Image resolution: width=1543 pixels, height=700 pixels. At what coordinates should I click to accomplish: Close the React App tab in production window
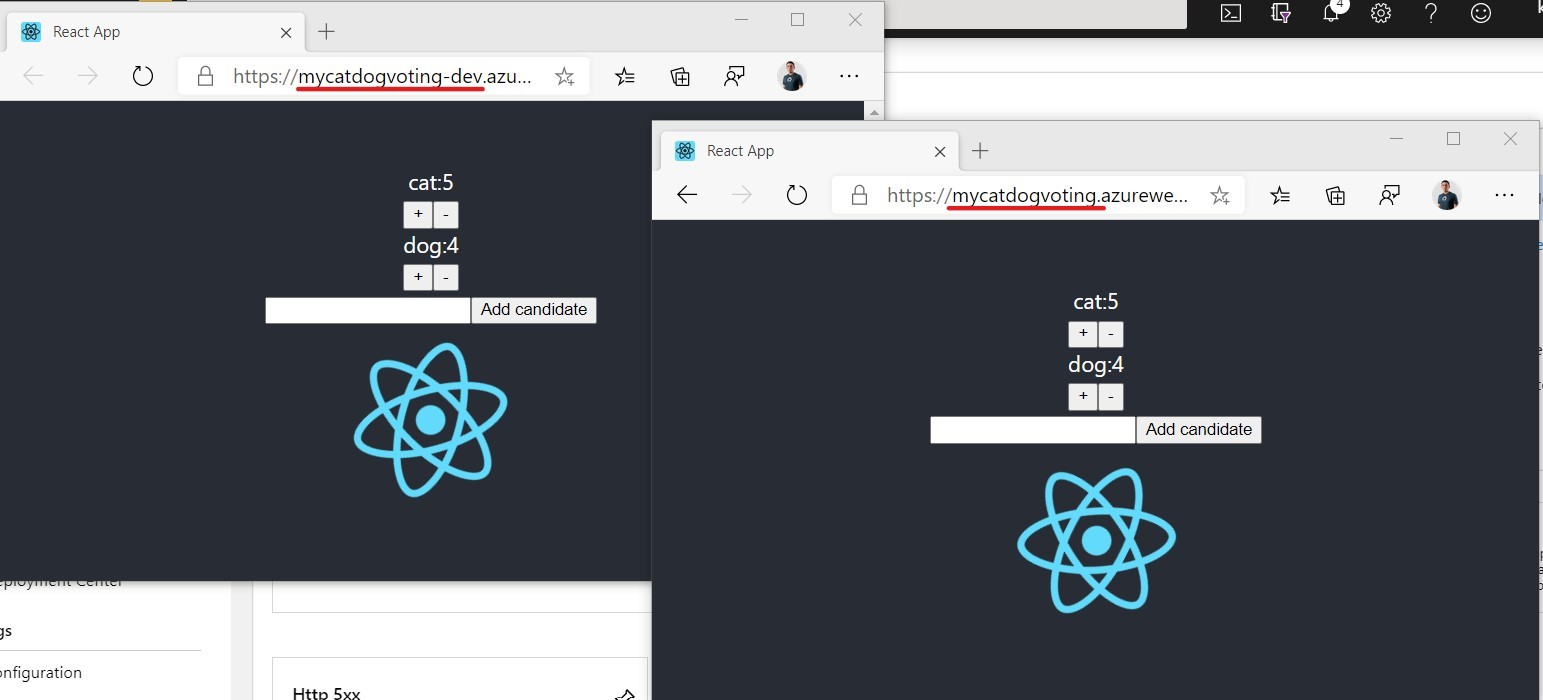[x=940, y=151]
